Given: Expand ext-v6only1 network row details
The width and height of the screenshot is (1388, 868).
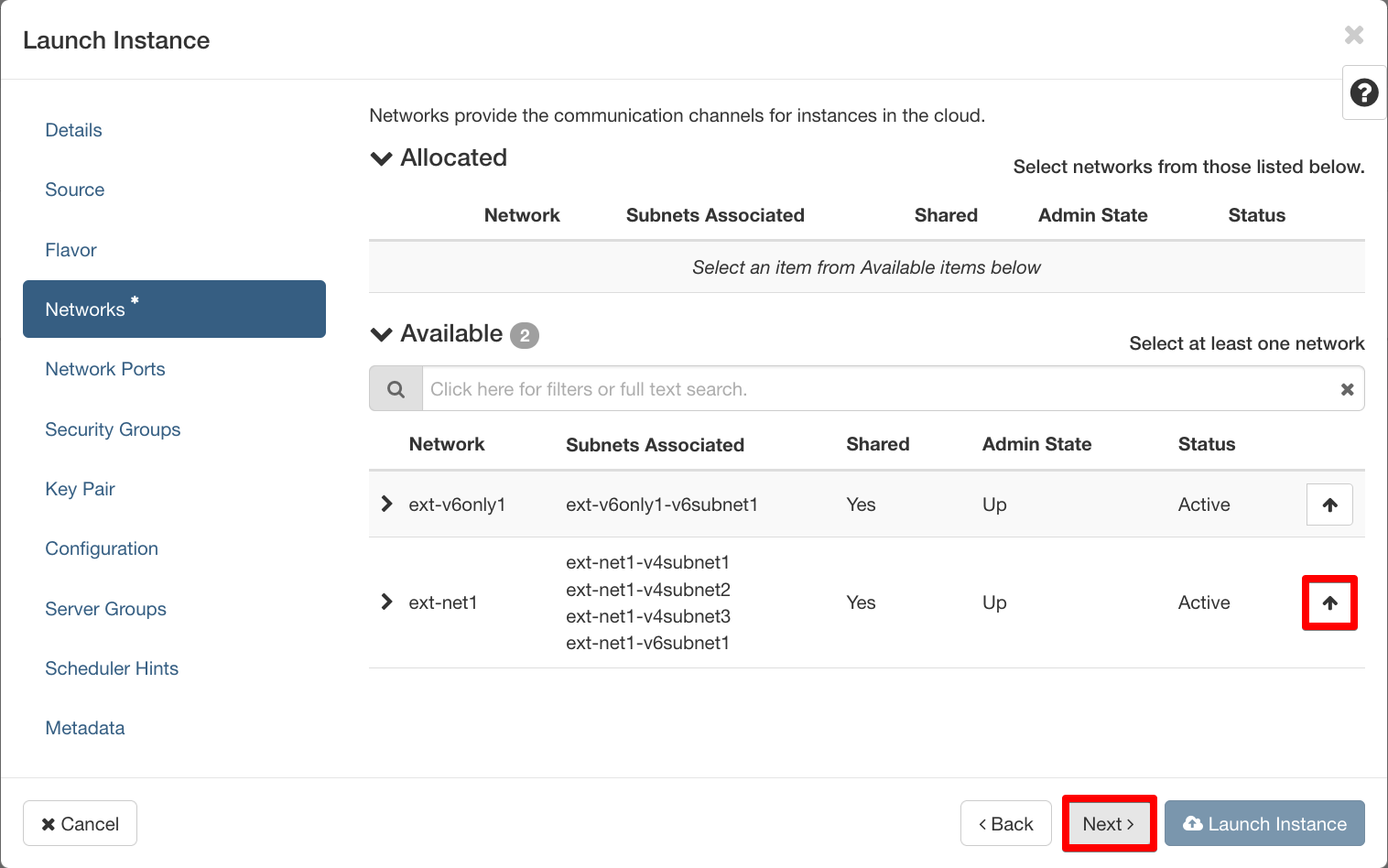Looking at the screenshot, I should (386, 504).
